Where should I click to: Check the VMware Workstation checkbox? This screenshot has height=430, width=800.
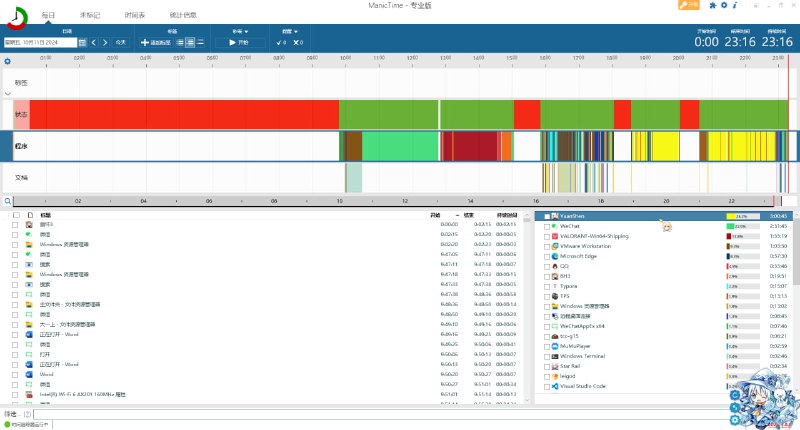click(547, 246)
